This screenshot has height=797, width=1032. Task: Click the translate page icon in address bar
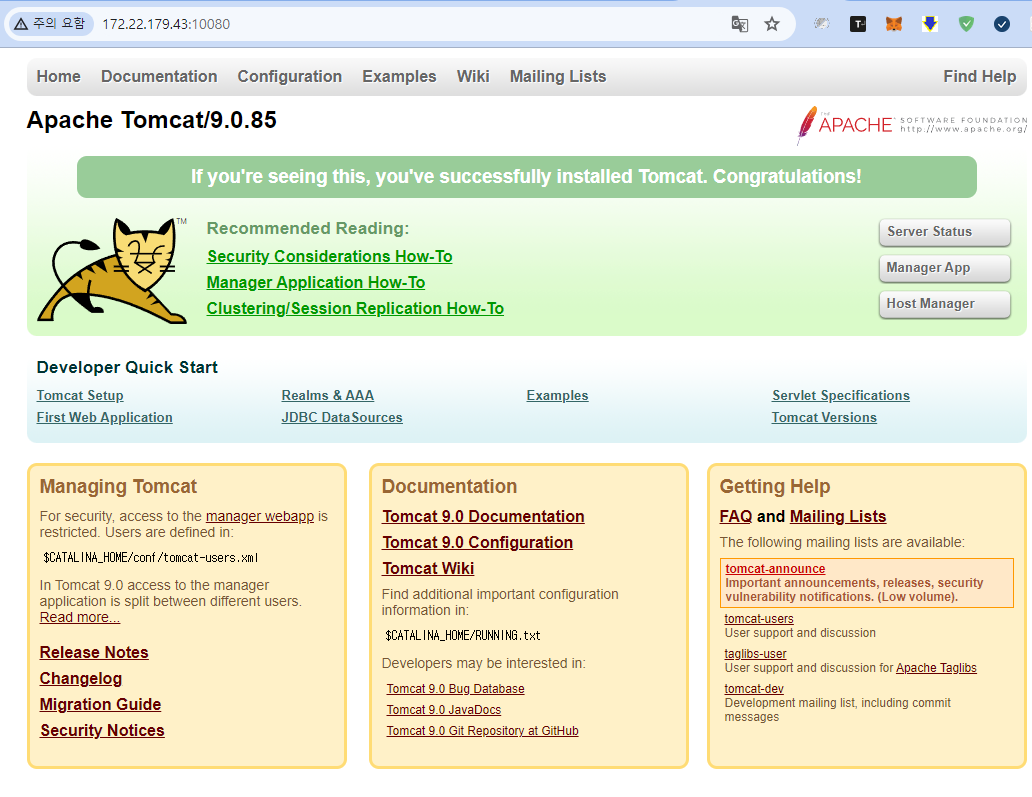740,24
